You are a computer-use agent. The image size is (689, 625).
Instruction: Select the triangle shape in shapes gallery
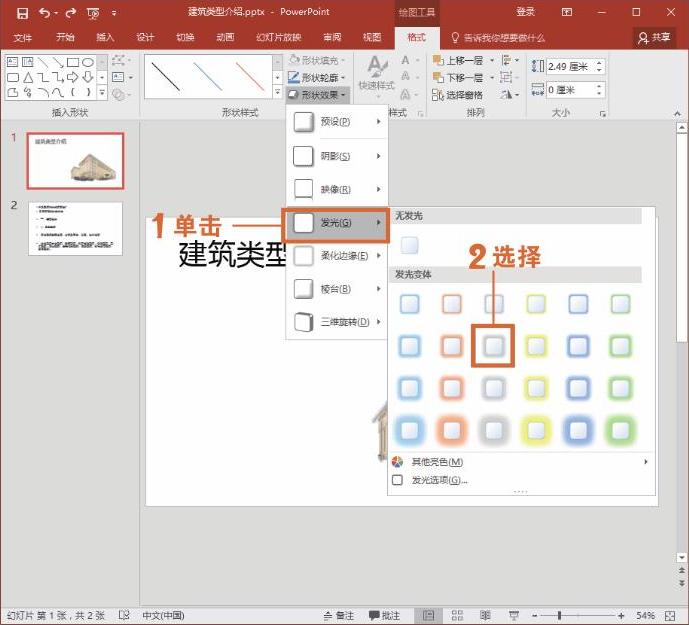tap(28, 78)
